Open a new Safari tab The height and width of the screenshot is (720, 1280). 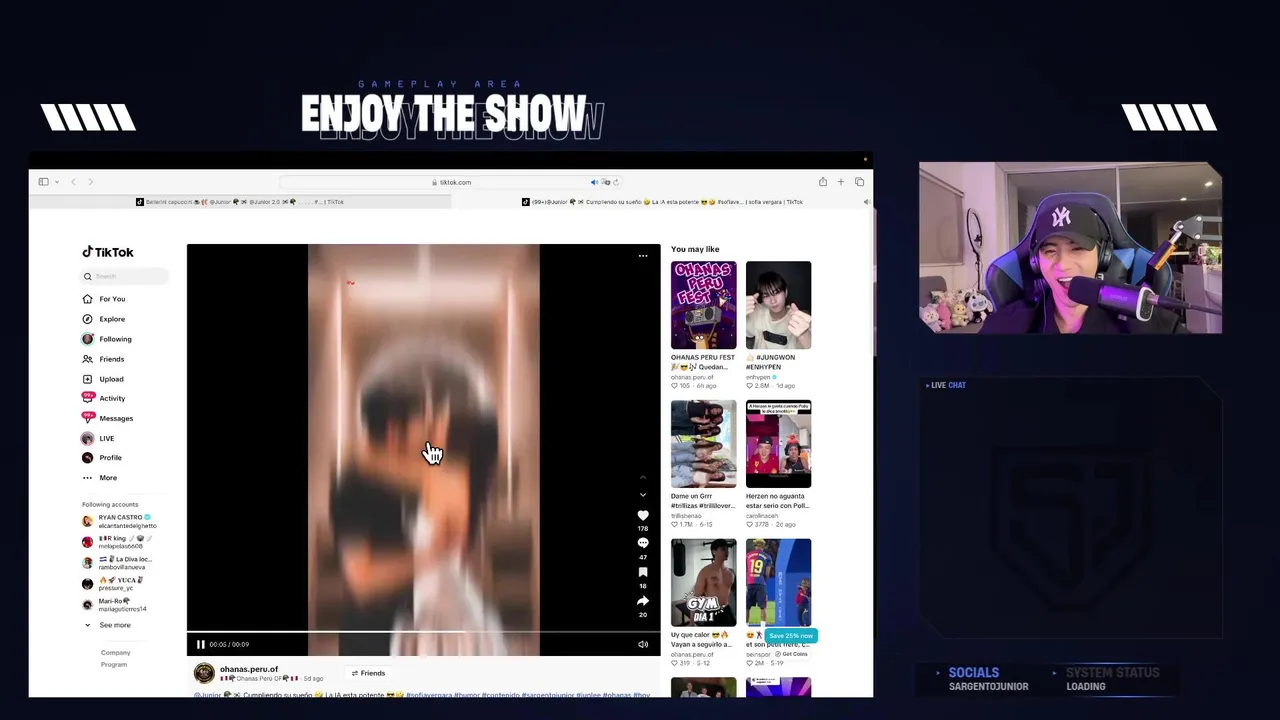841,182
